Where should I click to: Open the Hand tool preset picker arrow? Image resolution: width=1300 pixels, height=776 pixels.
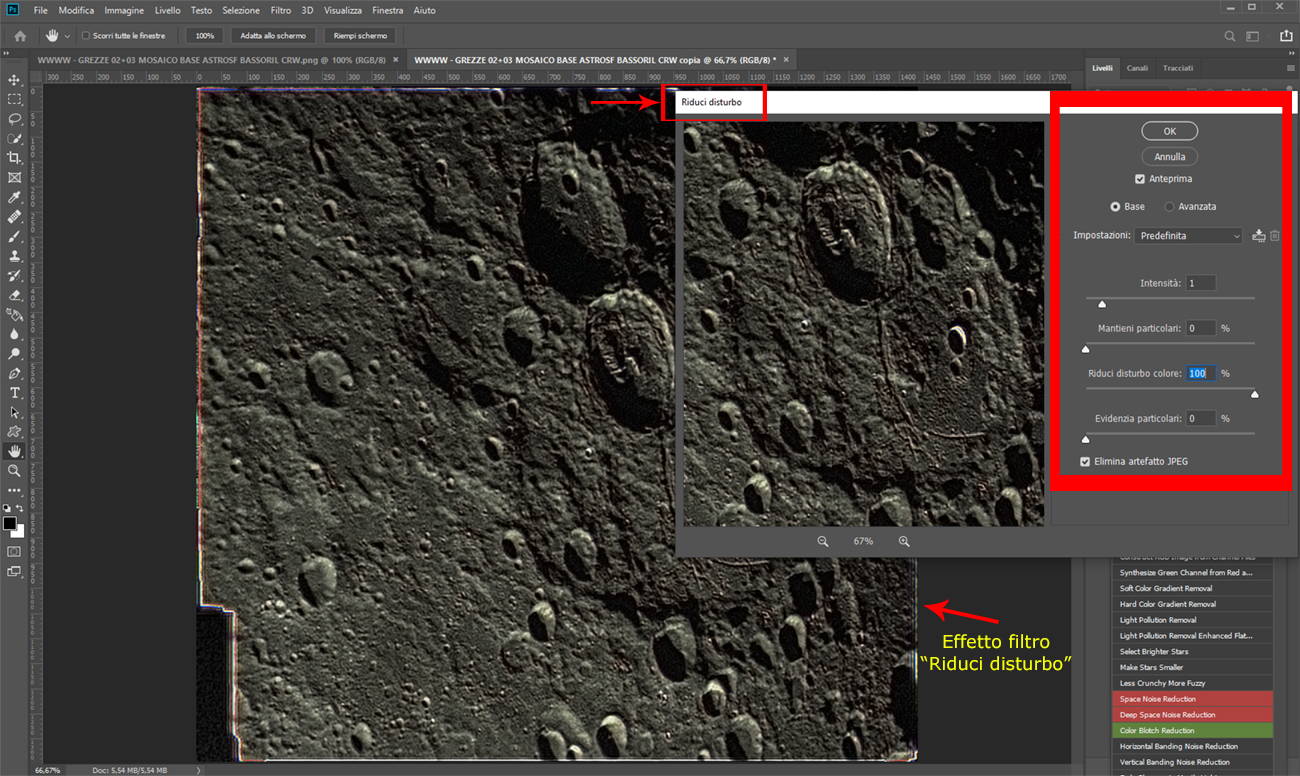[x=66, y=36]
